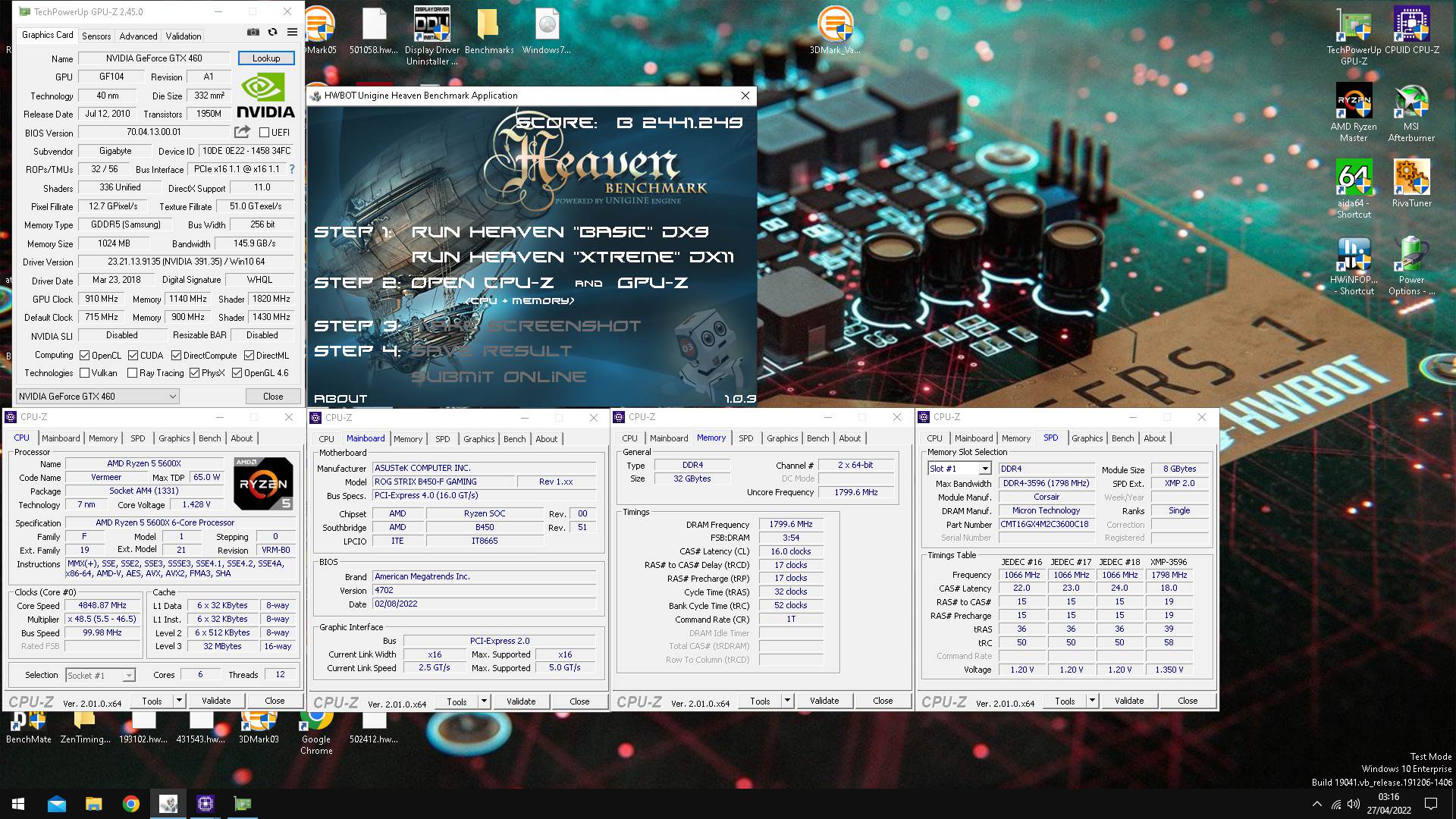1456x819 pixels.
Task: Click Validate in CPU-Z SPD window
Action: tap(1129, 701)
